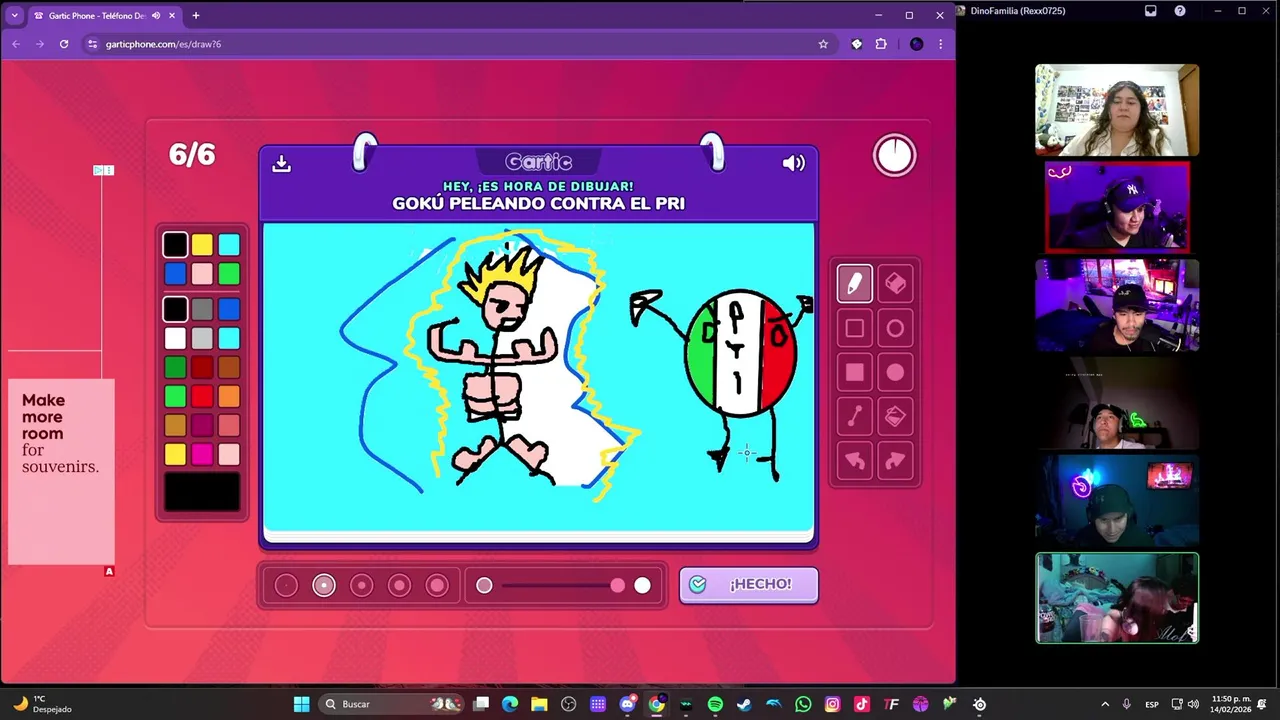This screenshot has width=1280, height=720.
Task: Choose the filled rectangle shape tool
Action: pos(854,373)
